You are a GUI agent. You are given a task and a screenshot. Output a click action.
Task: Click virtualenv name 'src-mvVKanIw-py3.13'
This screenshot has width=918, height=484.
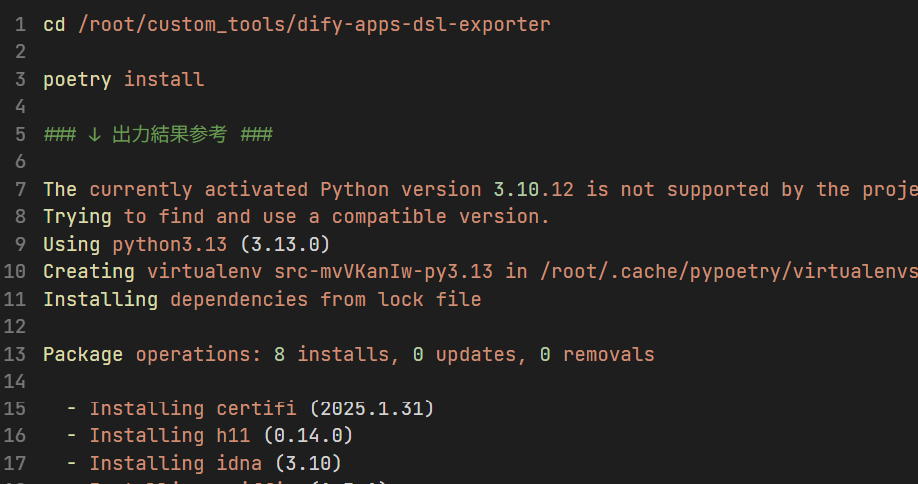pos(389,272)
